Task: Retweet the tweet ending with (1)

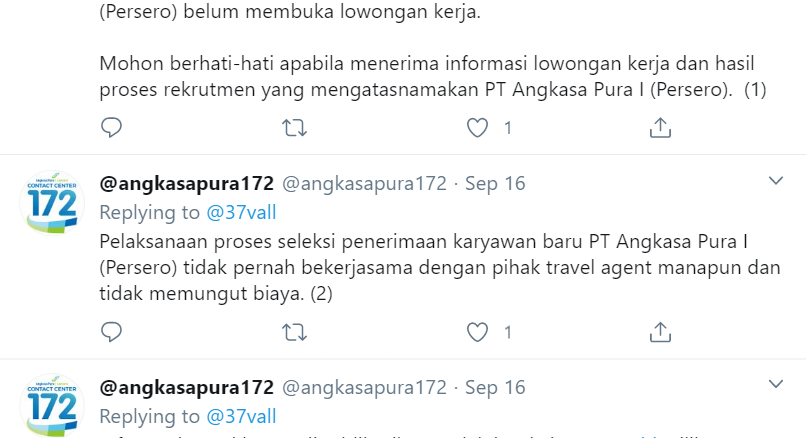Action: [x=294, y=128]
